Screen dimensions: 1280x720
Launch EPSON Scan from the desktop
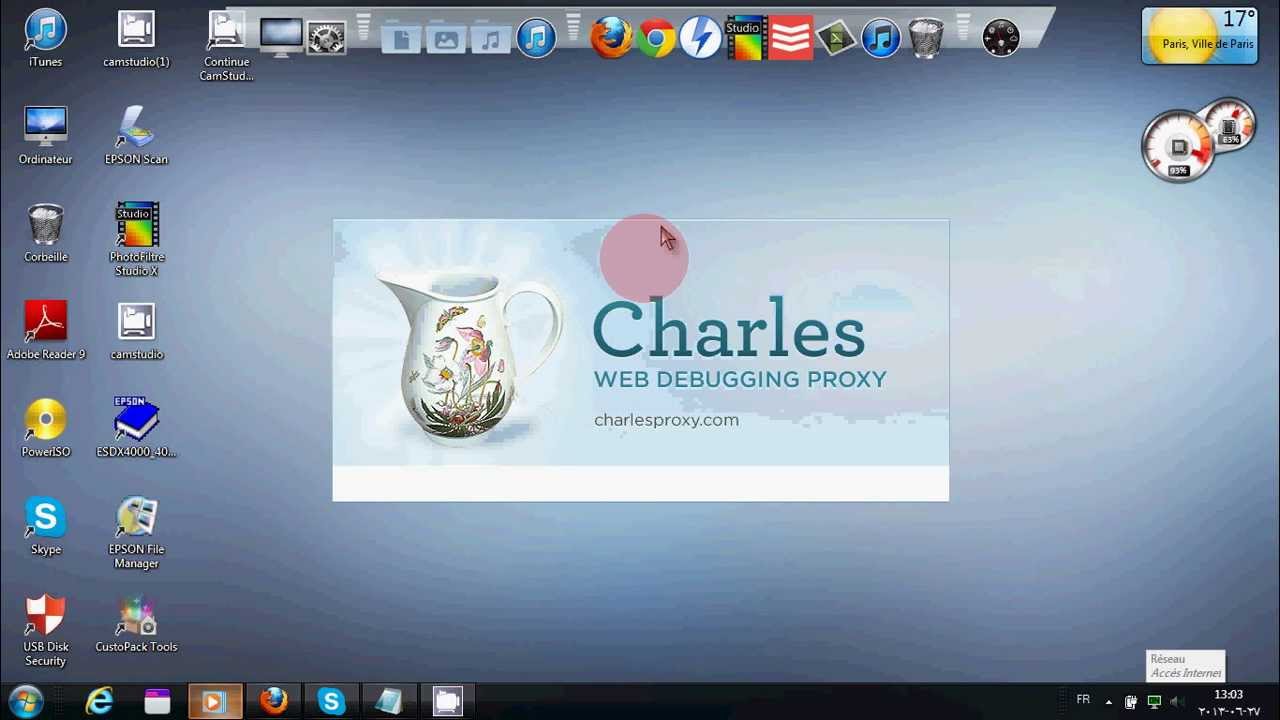click(136, 135)
